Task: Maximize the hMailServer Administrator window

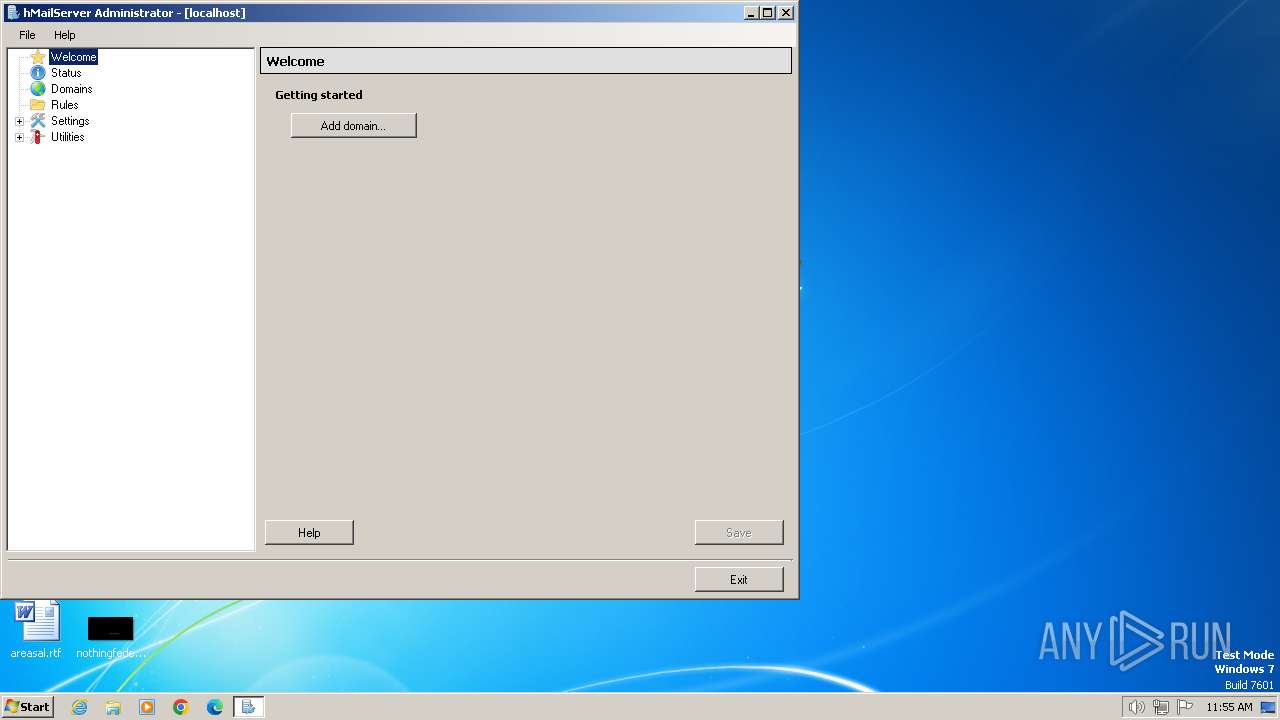Action: pos(767,13)
